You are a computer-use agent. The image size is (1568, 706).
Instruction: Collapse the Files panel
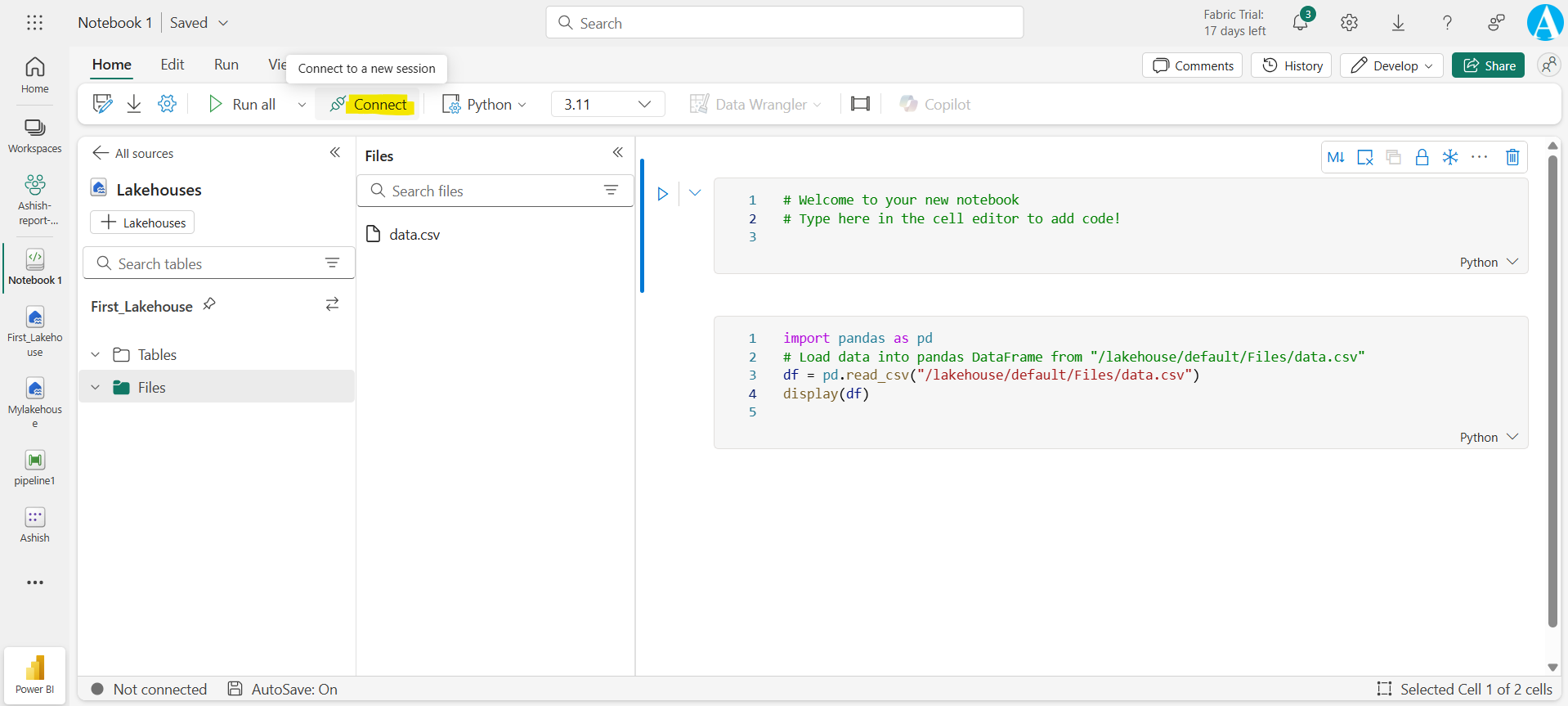(x=617, y=153)
